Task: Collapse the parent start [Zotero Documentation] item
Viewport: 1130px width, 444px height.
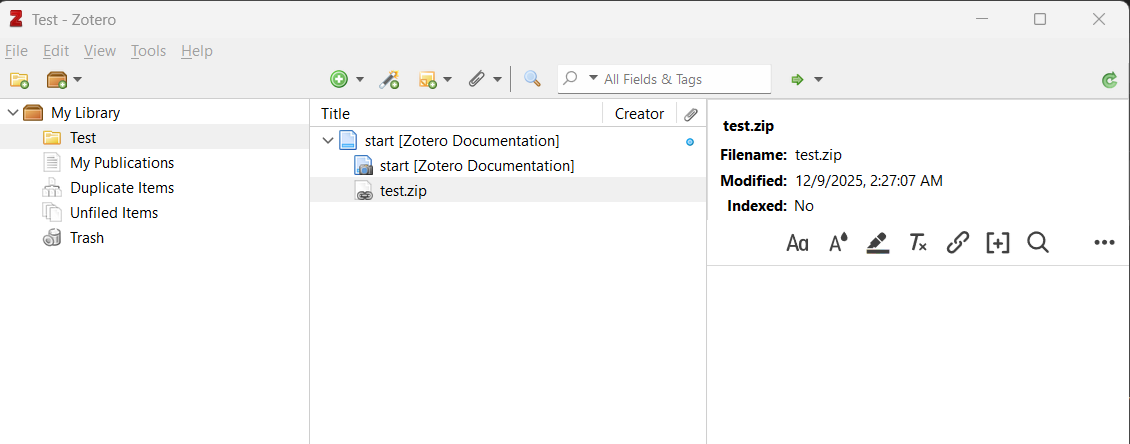Action: click(x=328, y=141)
